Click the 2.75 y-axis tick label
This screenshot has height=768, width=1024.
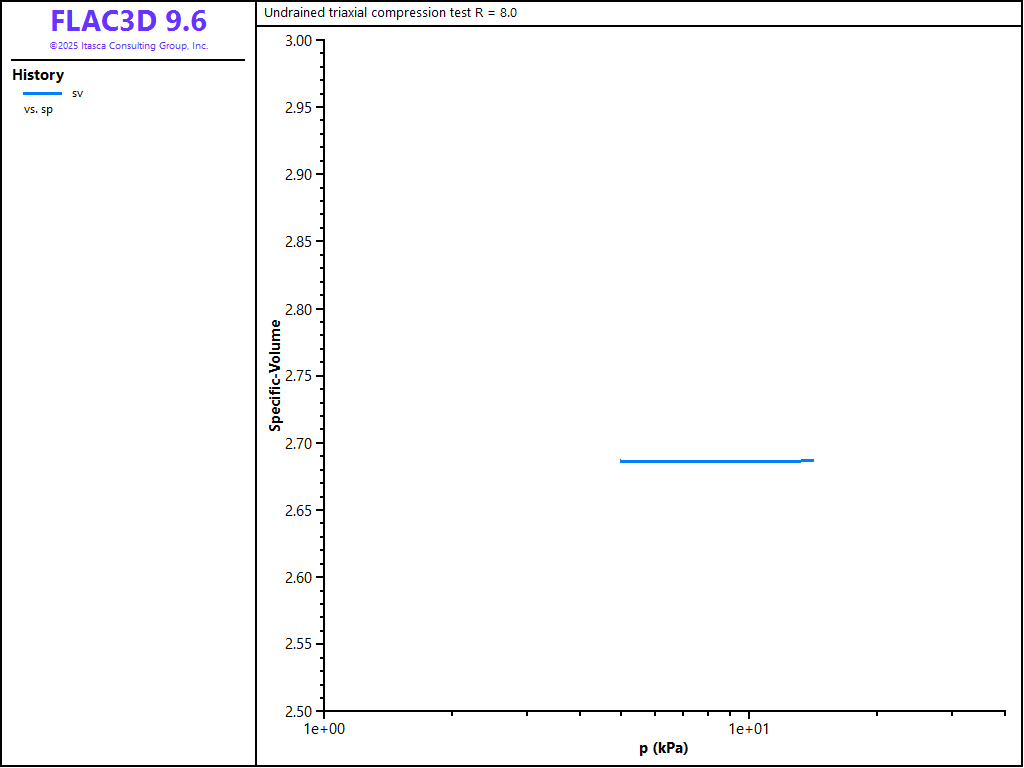point(298,376)
